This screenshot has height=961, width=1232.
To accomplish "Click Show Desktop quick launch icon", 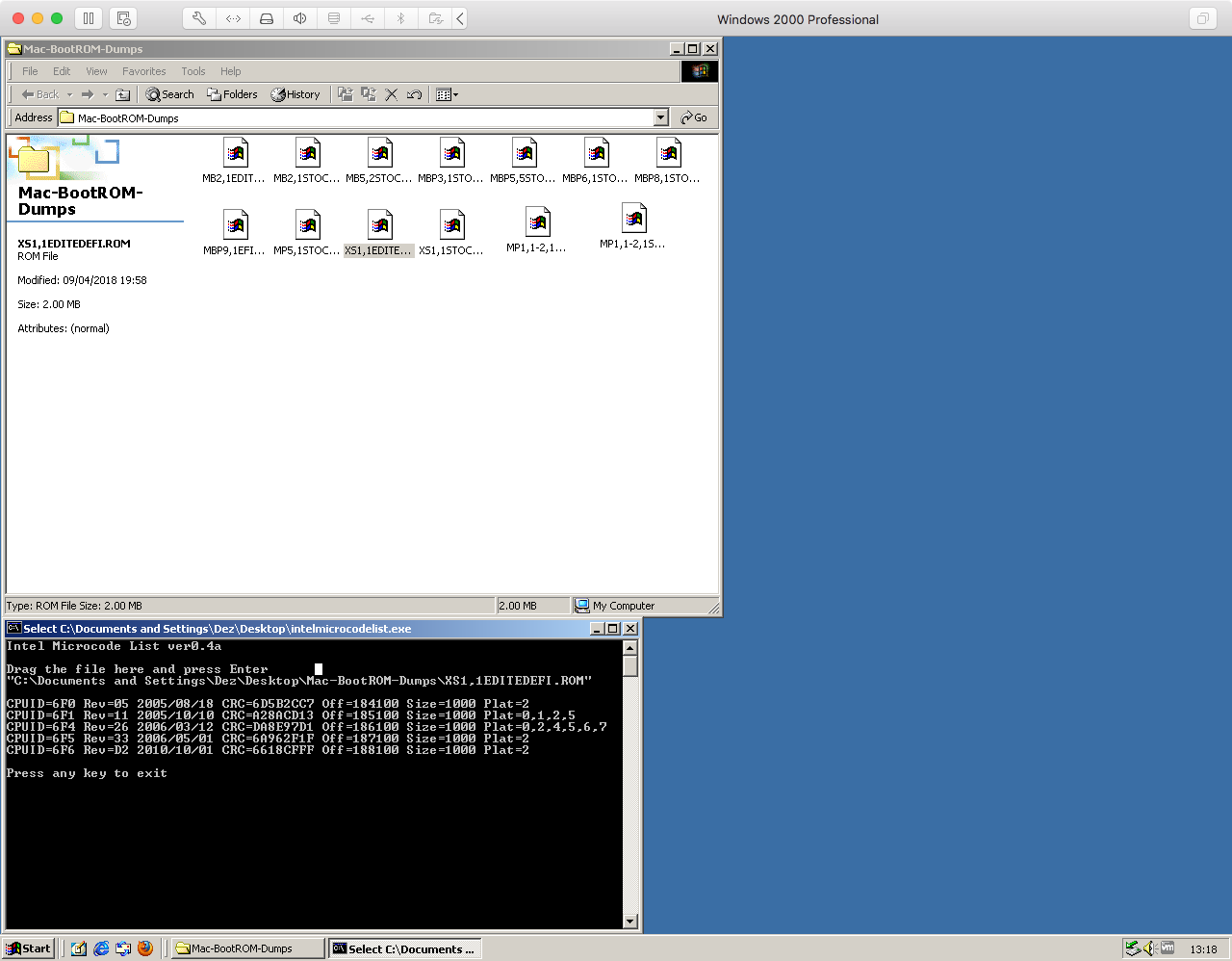I will [79, 948].
